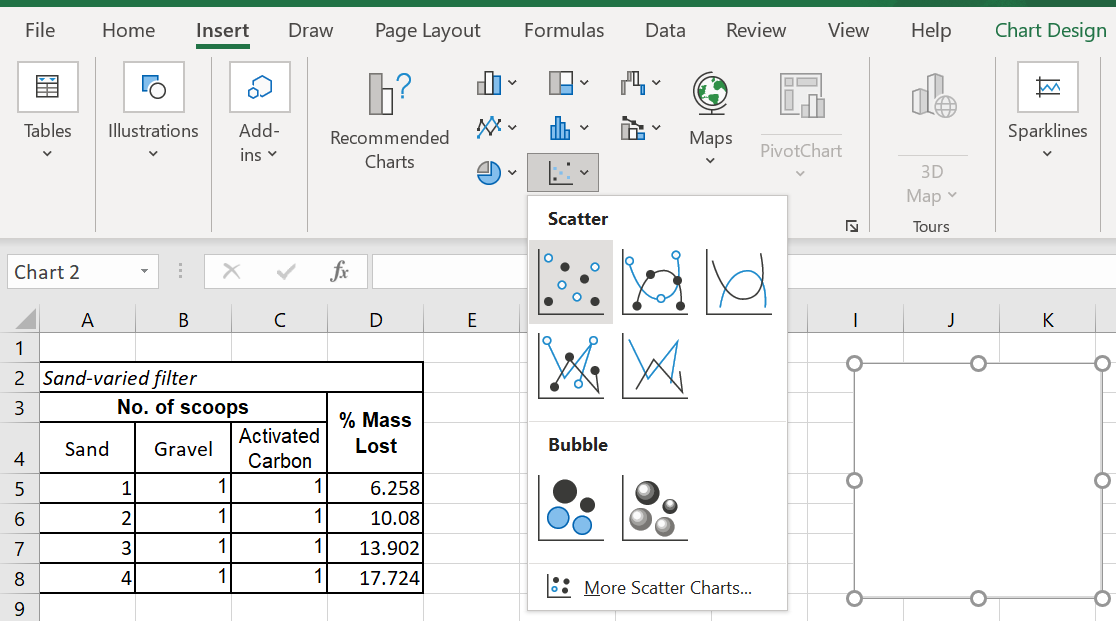This screenshot has height=621, width=1116.
Task: Open the File tab
Action: coord(40,31)
